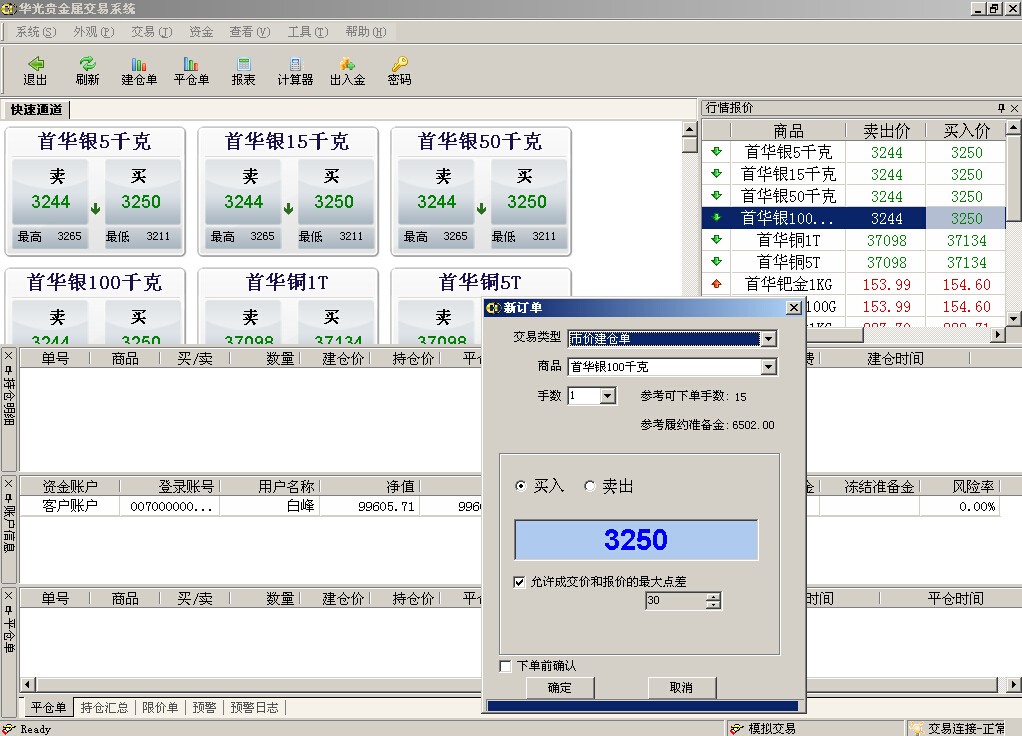Click the 首华铜1T card 卖 37098 button
This screenshot has width=1022, height=736.
(x=243, y=323)
